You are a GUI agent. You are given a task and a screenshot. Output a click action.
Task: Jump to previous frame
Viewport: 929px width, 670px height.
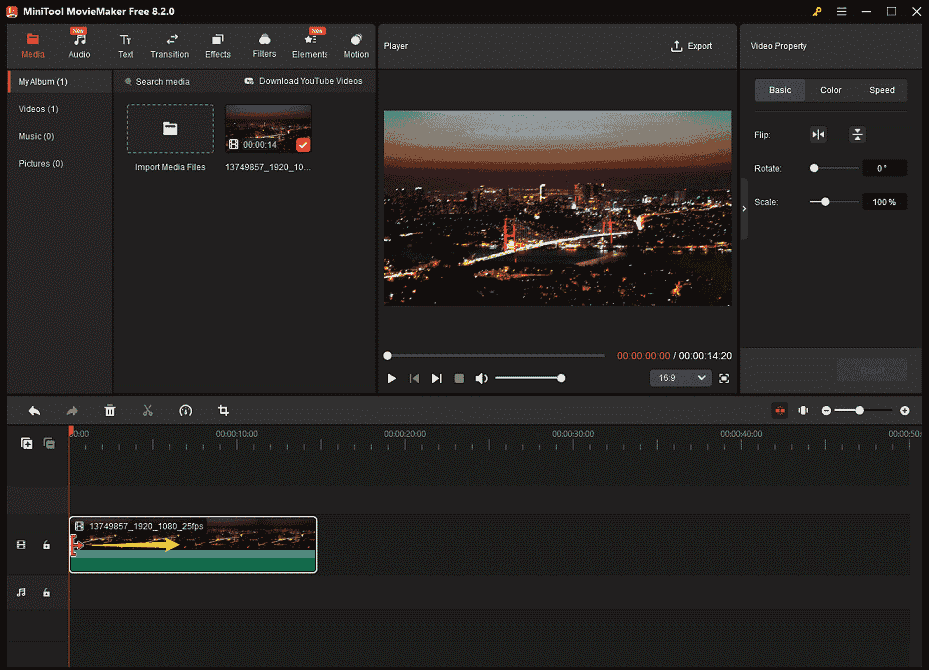pos(414,379)
